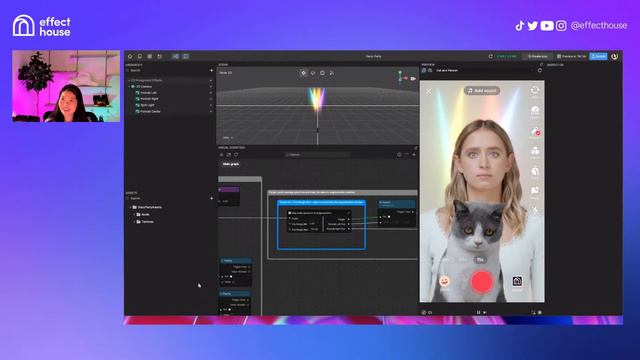This screenshot has height=360, width=640.
Task: Tap the effects emoji icon beside record button
Action: coord(444,281)
